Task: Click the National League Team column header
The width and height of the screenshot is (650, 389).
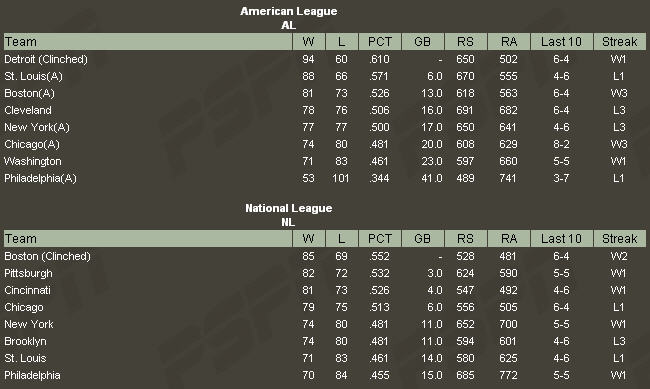Action: [148, 239]
